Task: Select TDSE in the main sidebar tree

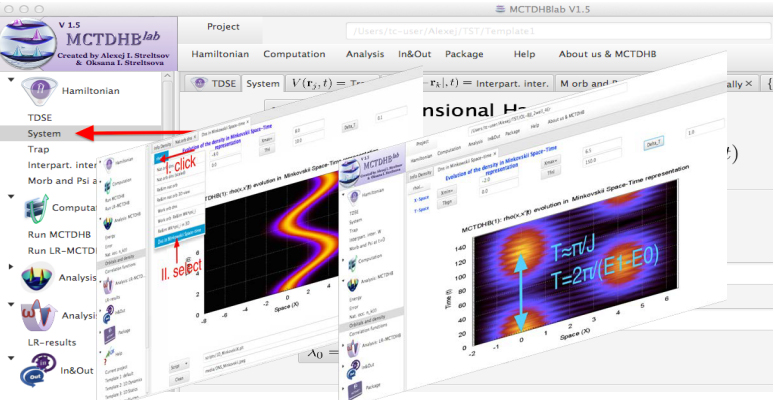Action: [40, 118]
